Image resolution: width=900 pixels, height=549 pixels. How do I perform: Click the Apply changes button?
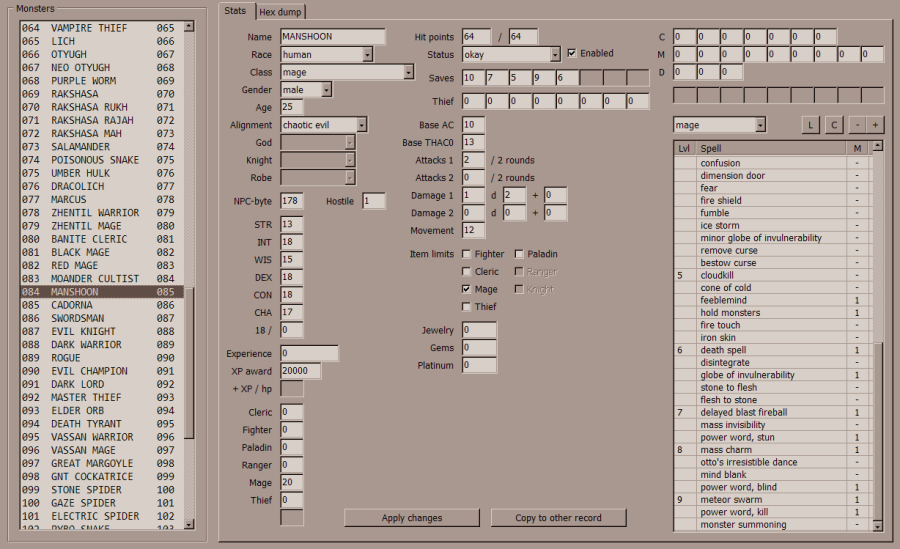pyautogui.click(x=412, y=518)
